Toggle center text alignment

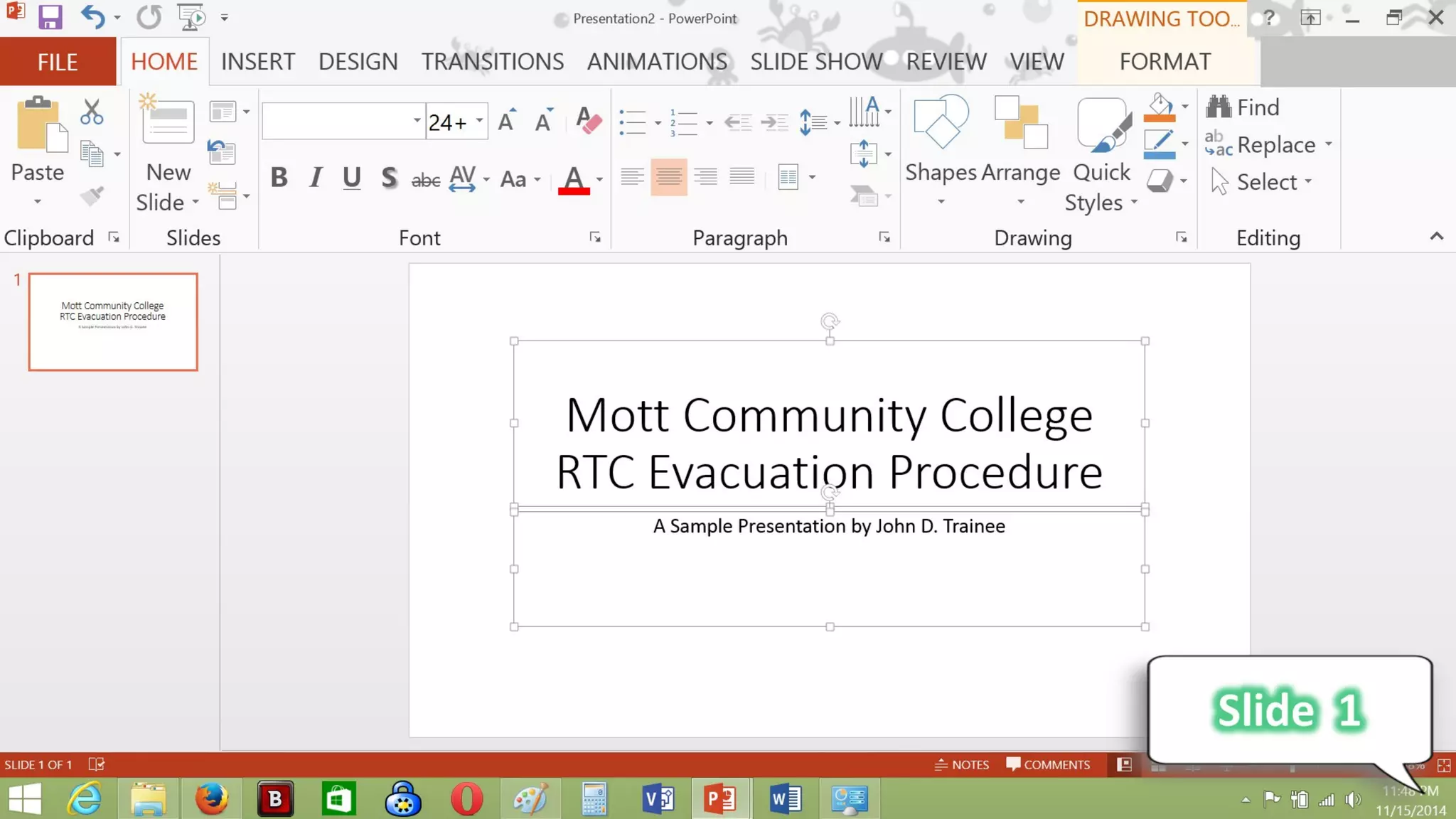[668, 177]
